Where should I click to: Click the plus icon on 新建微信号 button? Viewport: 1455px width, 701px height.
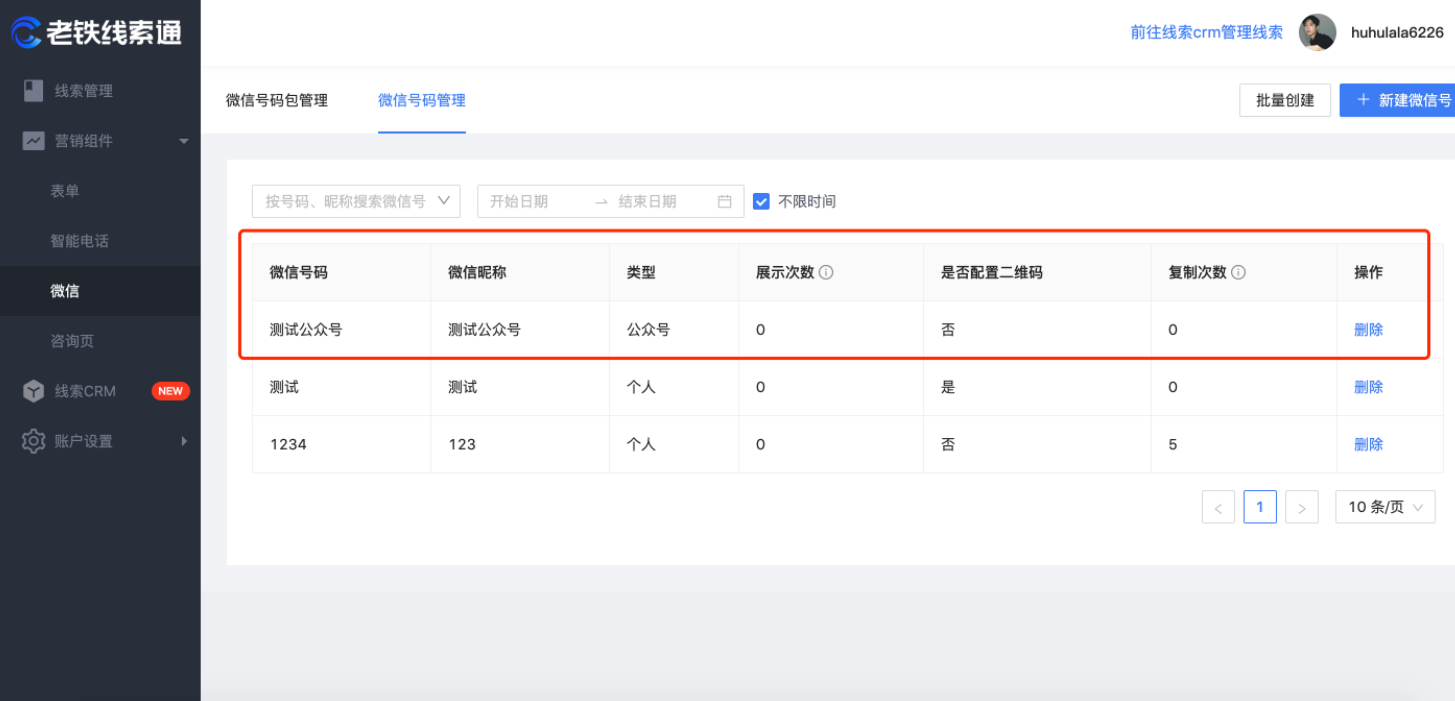tap(1364, 100)
